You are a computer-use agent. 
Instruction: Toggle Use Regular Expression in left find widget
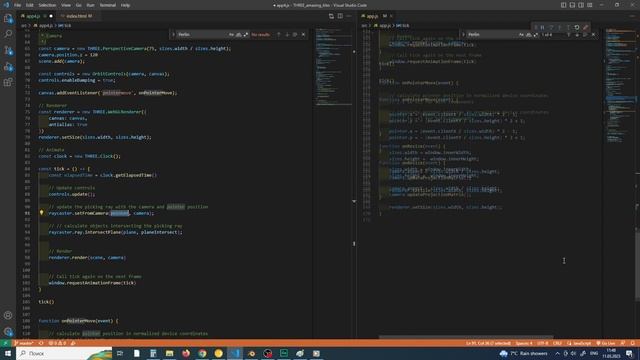tap(245, 35)
